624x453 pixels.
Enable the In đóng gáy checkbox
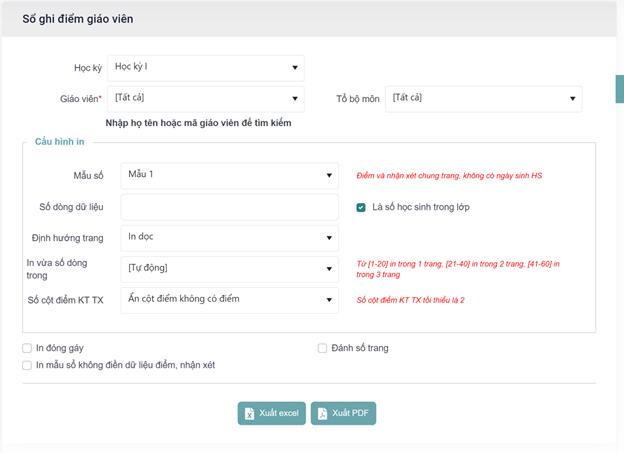pos(27,348)
